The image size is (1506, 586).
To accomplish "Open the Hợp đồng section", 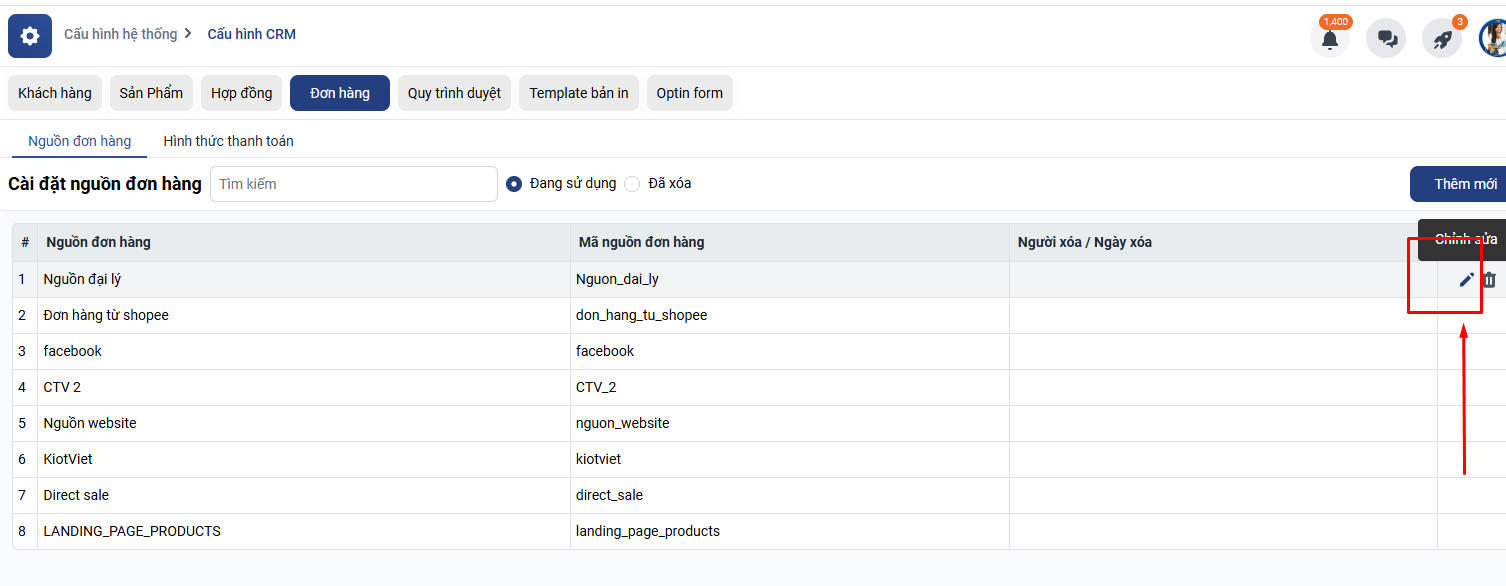I will click(x=241, y=93).
